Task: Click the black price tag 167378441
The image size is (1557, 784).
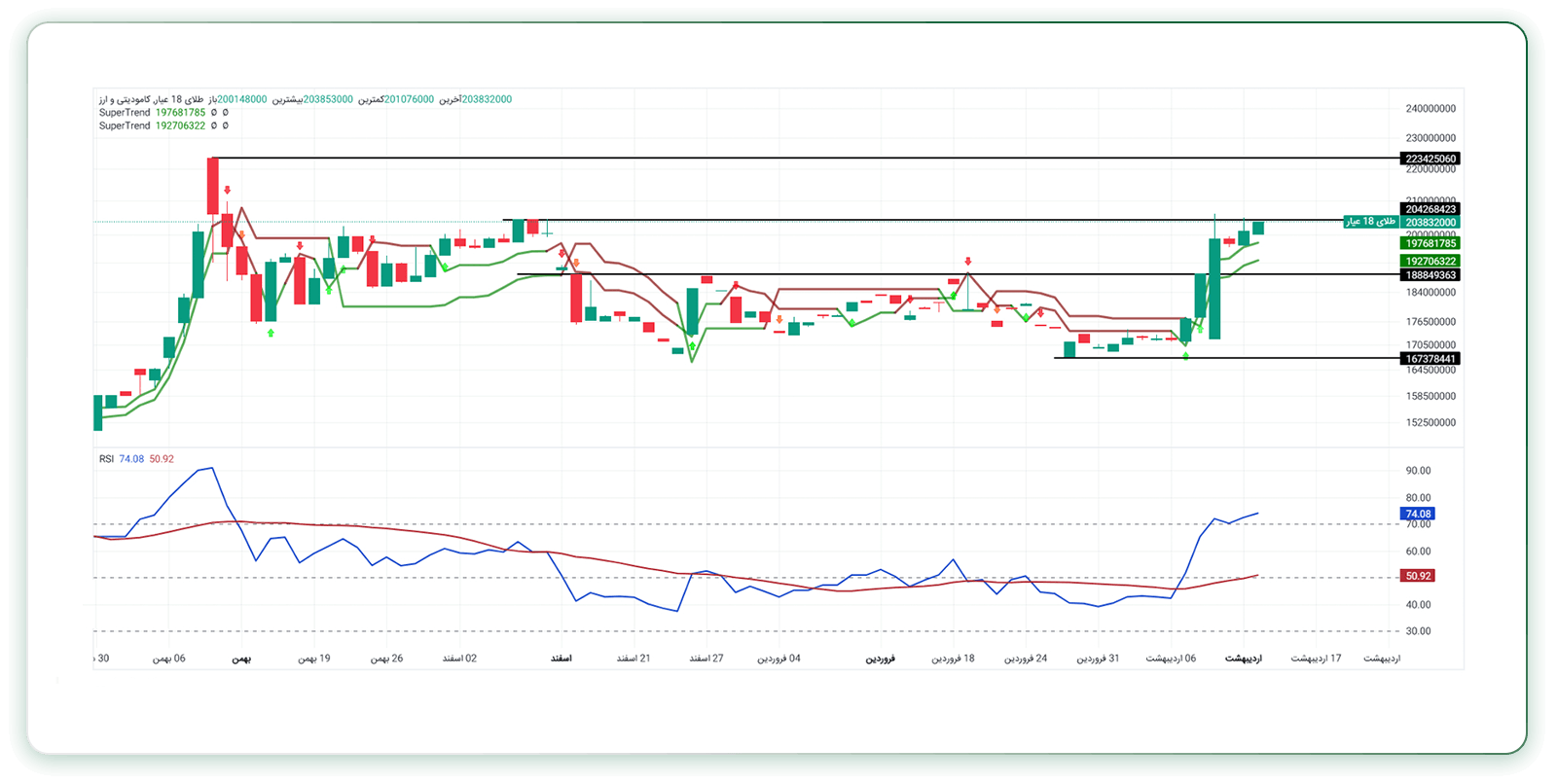Action: [x=1430, y=359]
